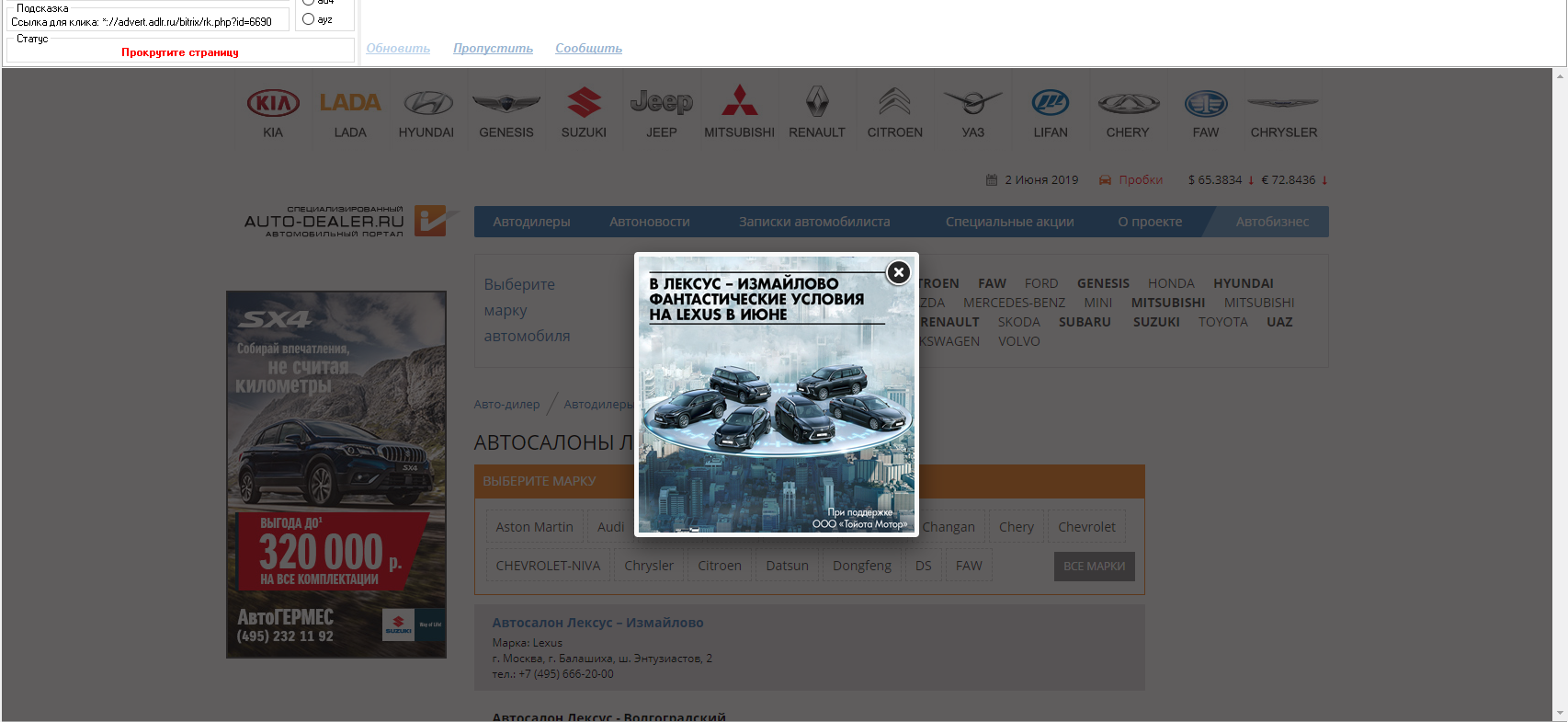The height and width of the screenshot is (722, 1568).
Task: Click the page scrollbar down arrow
Action: [x=1560, y=714]
